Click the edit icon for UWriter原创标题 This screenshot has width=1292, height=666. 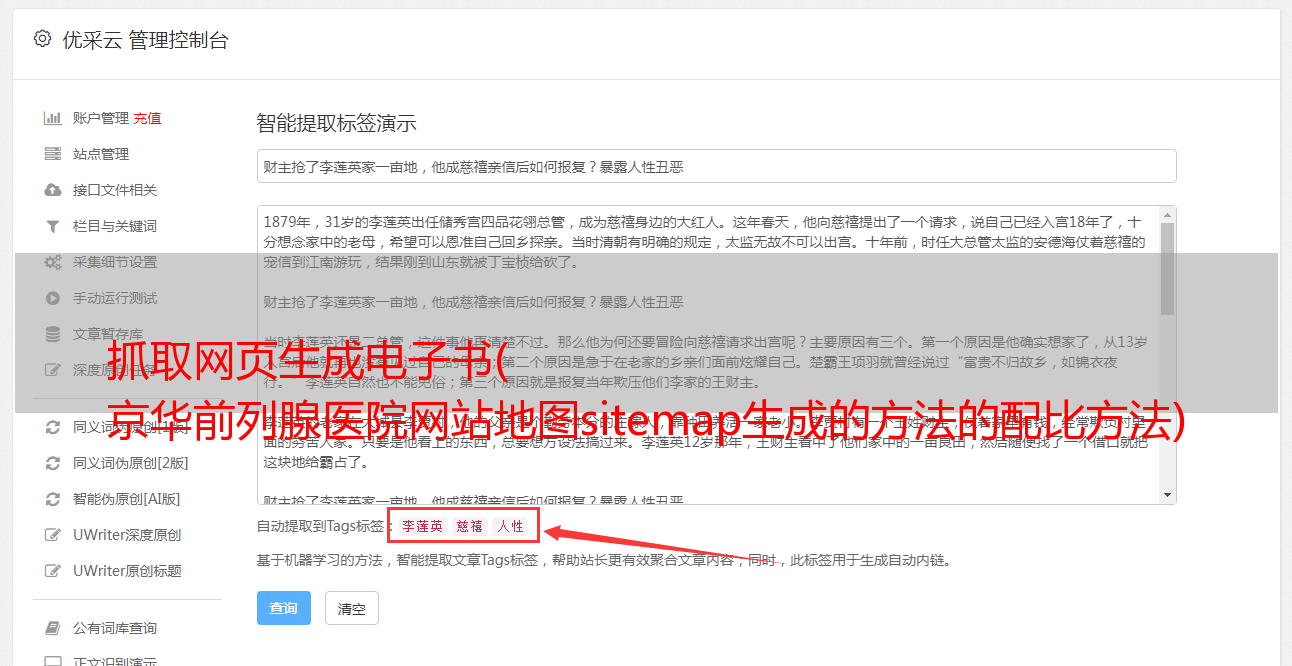click(x=53, y=571)
